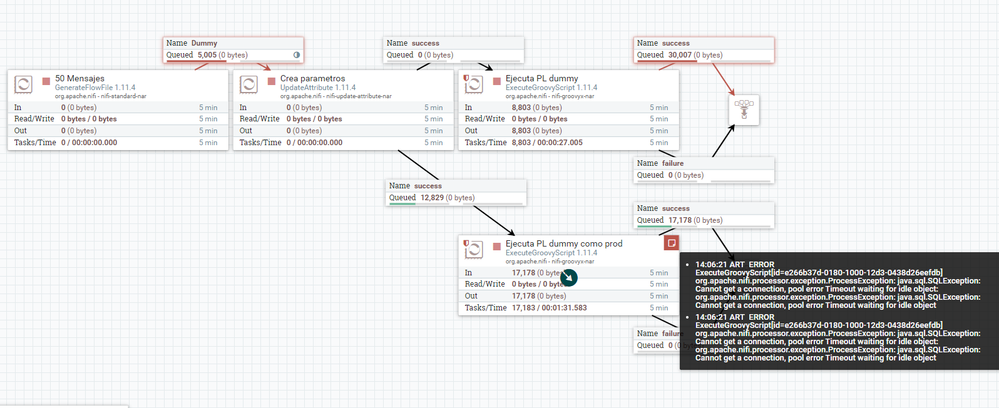Viewport: 999px width, 408px height.
Task: Open the red bulletin icon on processor
Action: (x=671, y=243)
